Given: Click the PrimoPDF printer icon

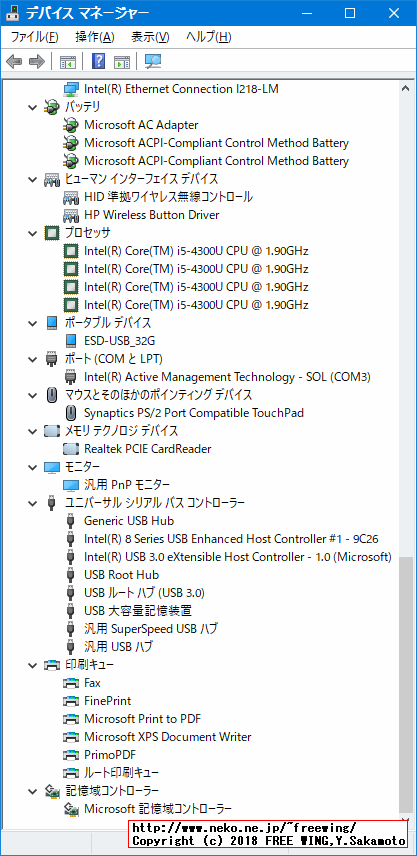Looking at the screenshot, I should [x=71, y=755].
